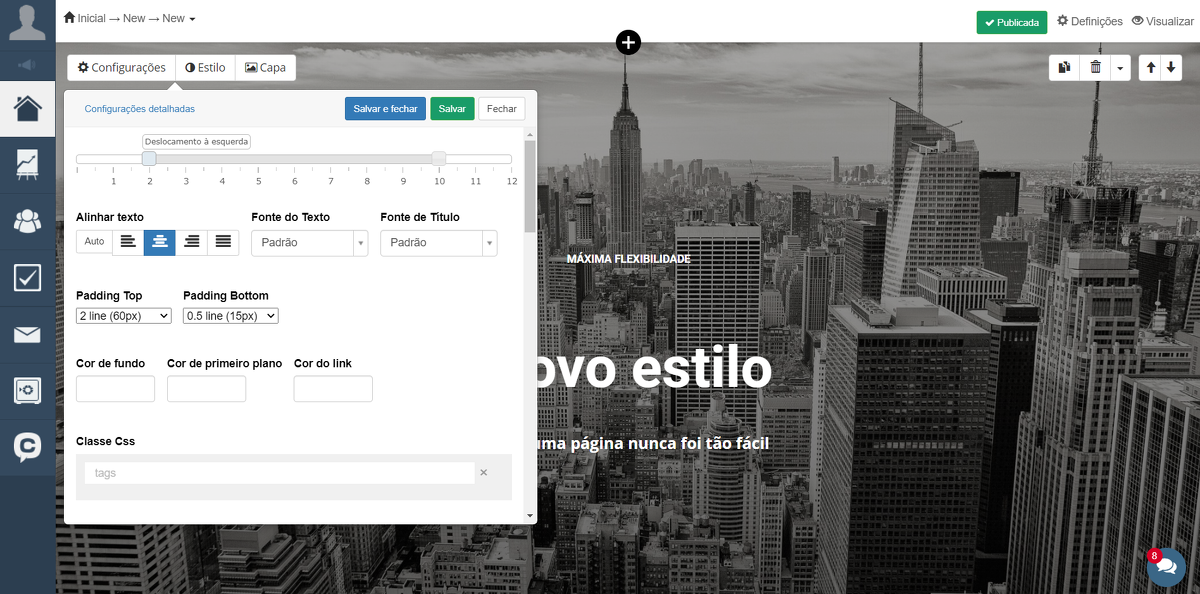Viewport: 1200px width, 594px height.
Task: Open the Fonte do Texto dropdown
Action: (309, 243)
